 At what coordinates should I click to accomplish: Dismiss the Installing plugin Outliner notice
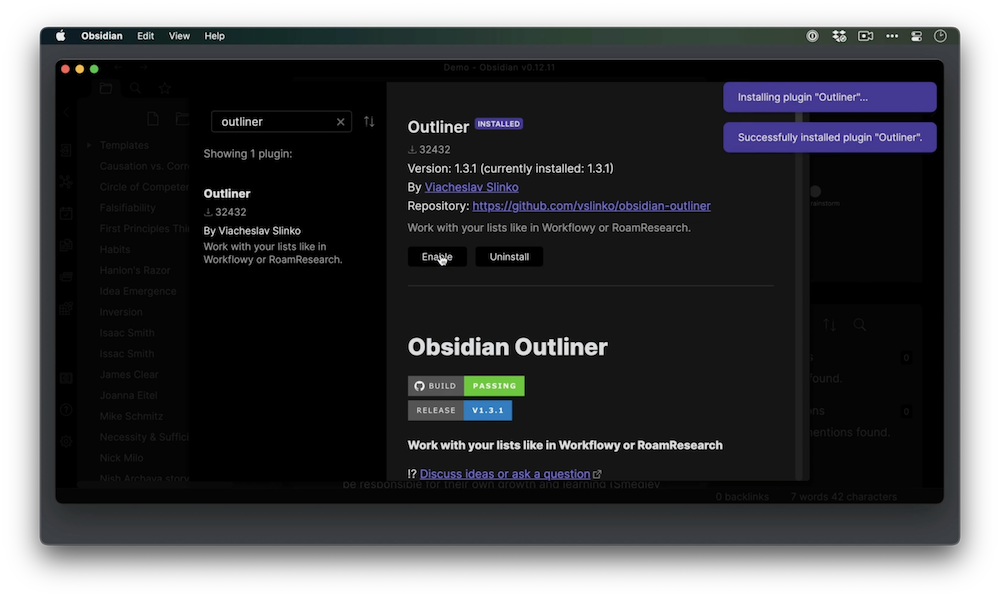click(x=830, y=97)
